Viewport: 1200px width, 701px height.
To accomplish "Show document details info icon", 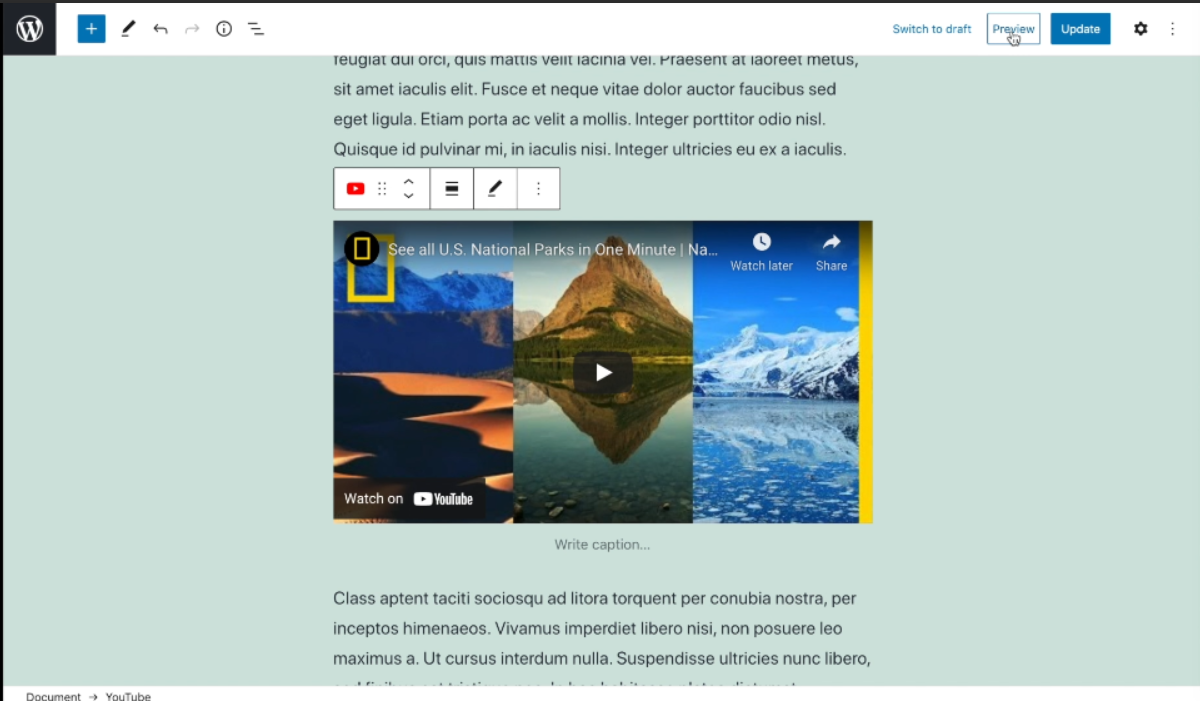I will tap(224, 29).
